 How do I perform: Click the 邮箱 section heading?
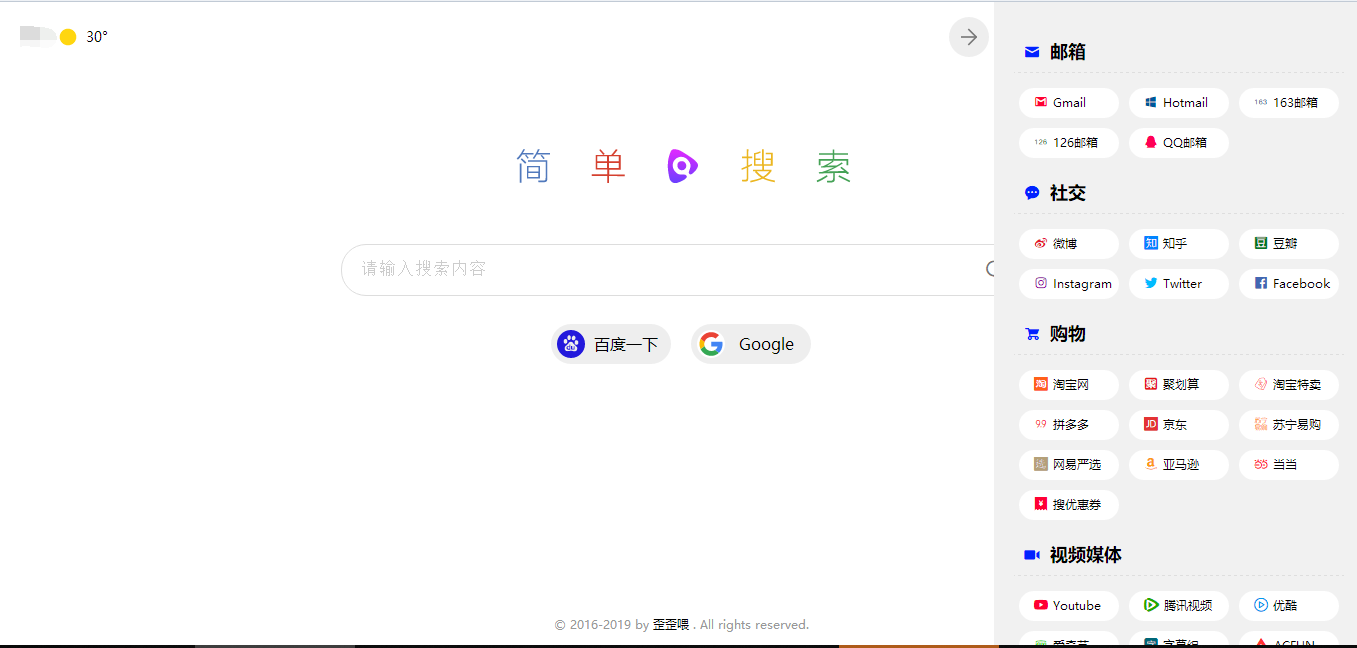coord(1068,52)
